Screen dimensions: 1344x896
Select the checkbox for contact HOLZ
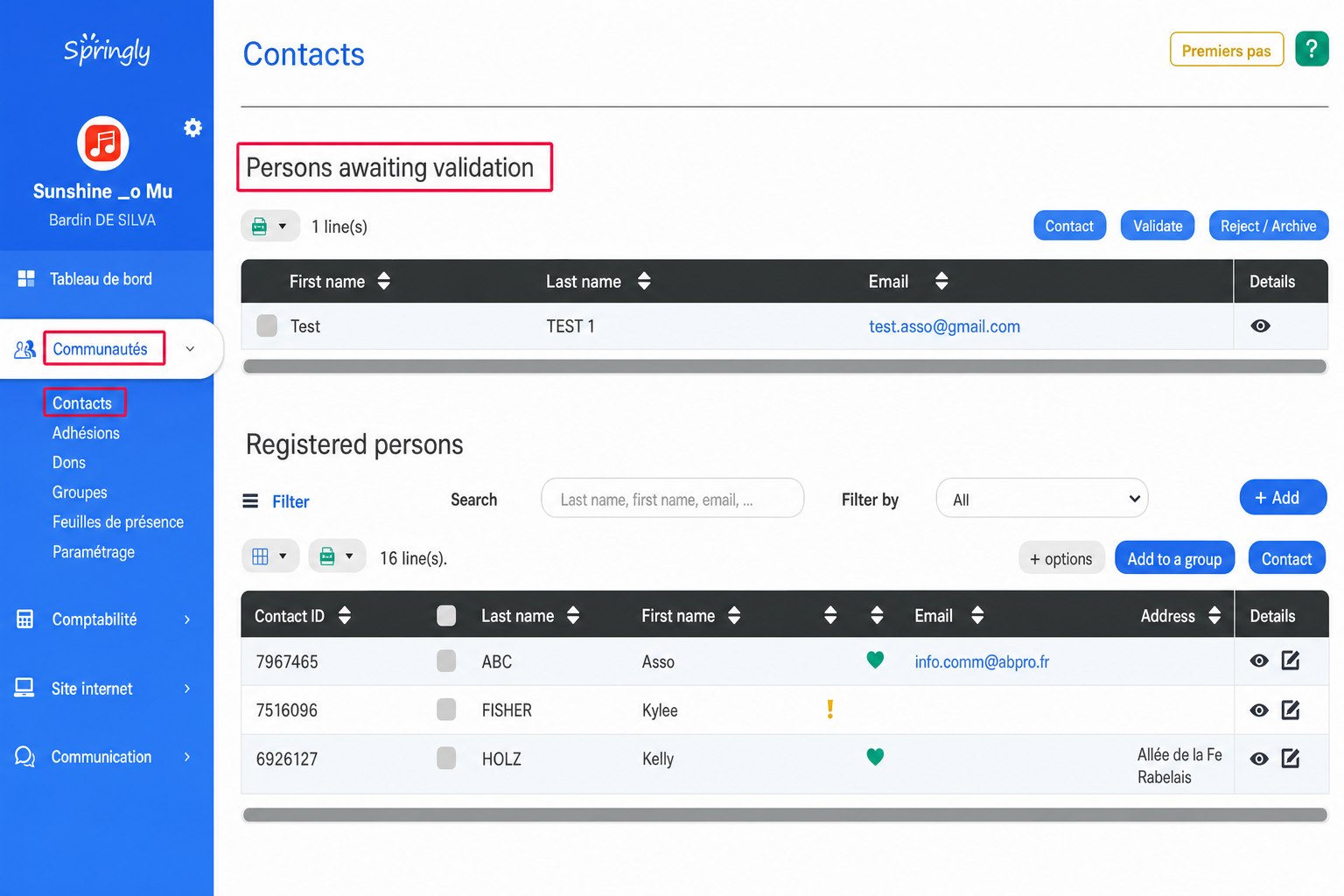446,758
